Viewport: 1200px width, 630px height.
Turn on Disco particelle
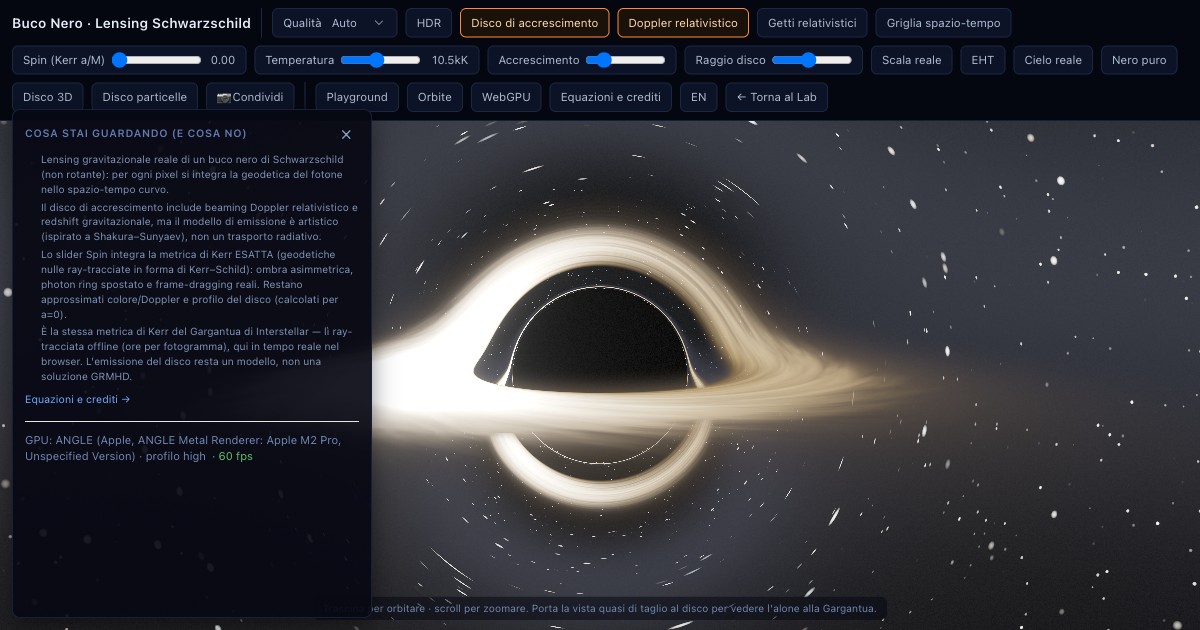click(x=144, y=97)
